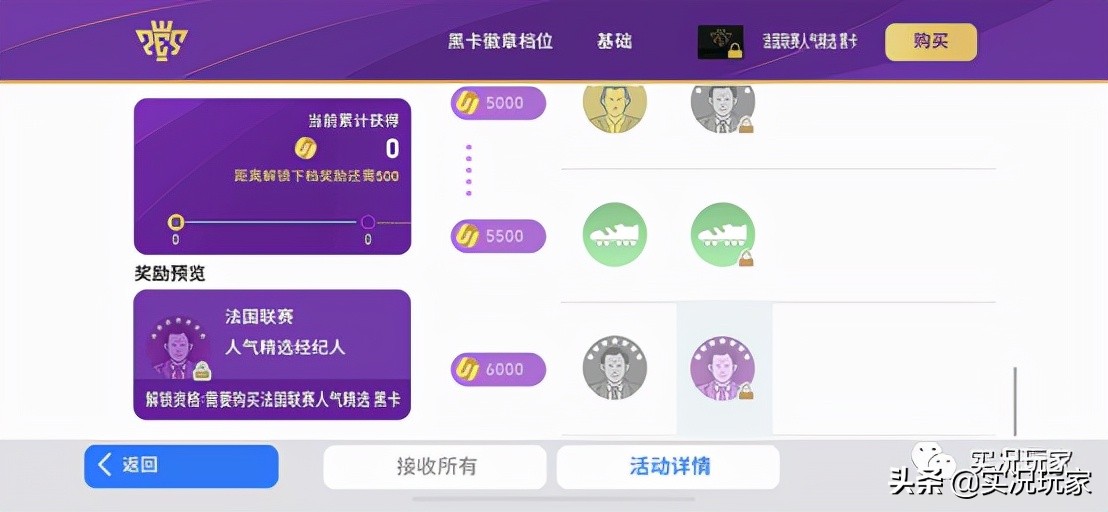Click the 接收所有 receive all button

(435, 467)
